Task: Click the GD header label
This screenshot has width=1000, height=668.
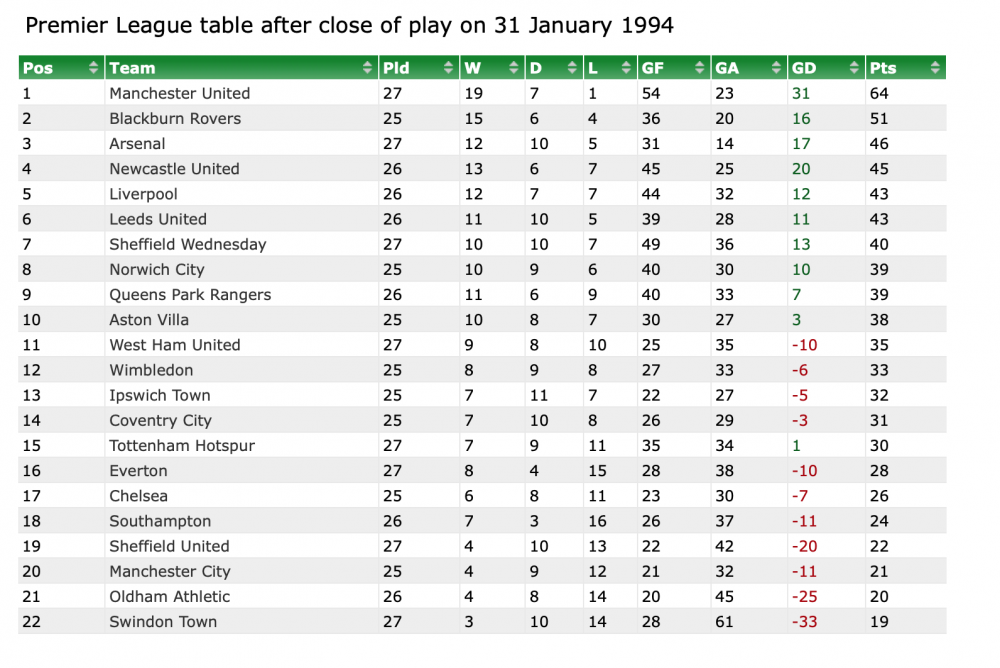Action: point(803,68)
